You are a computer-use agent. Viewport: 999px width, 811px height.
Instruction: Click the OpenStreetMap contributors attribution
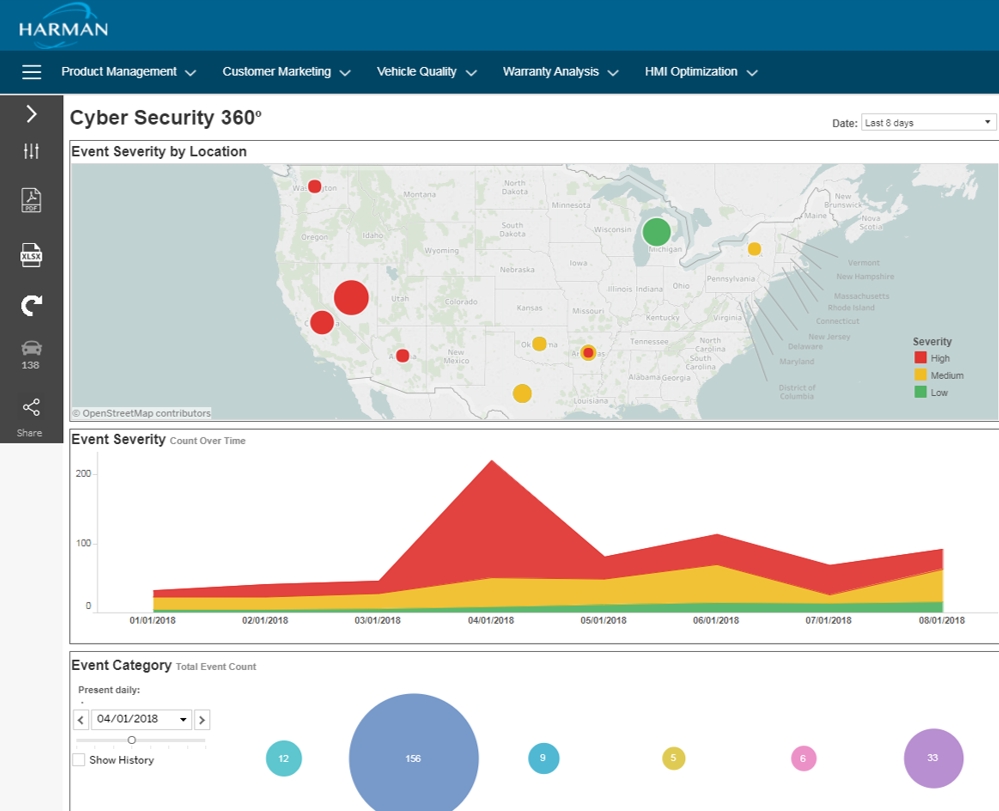pos(141,413)
